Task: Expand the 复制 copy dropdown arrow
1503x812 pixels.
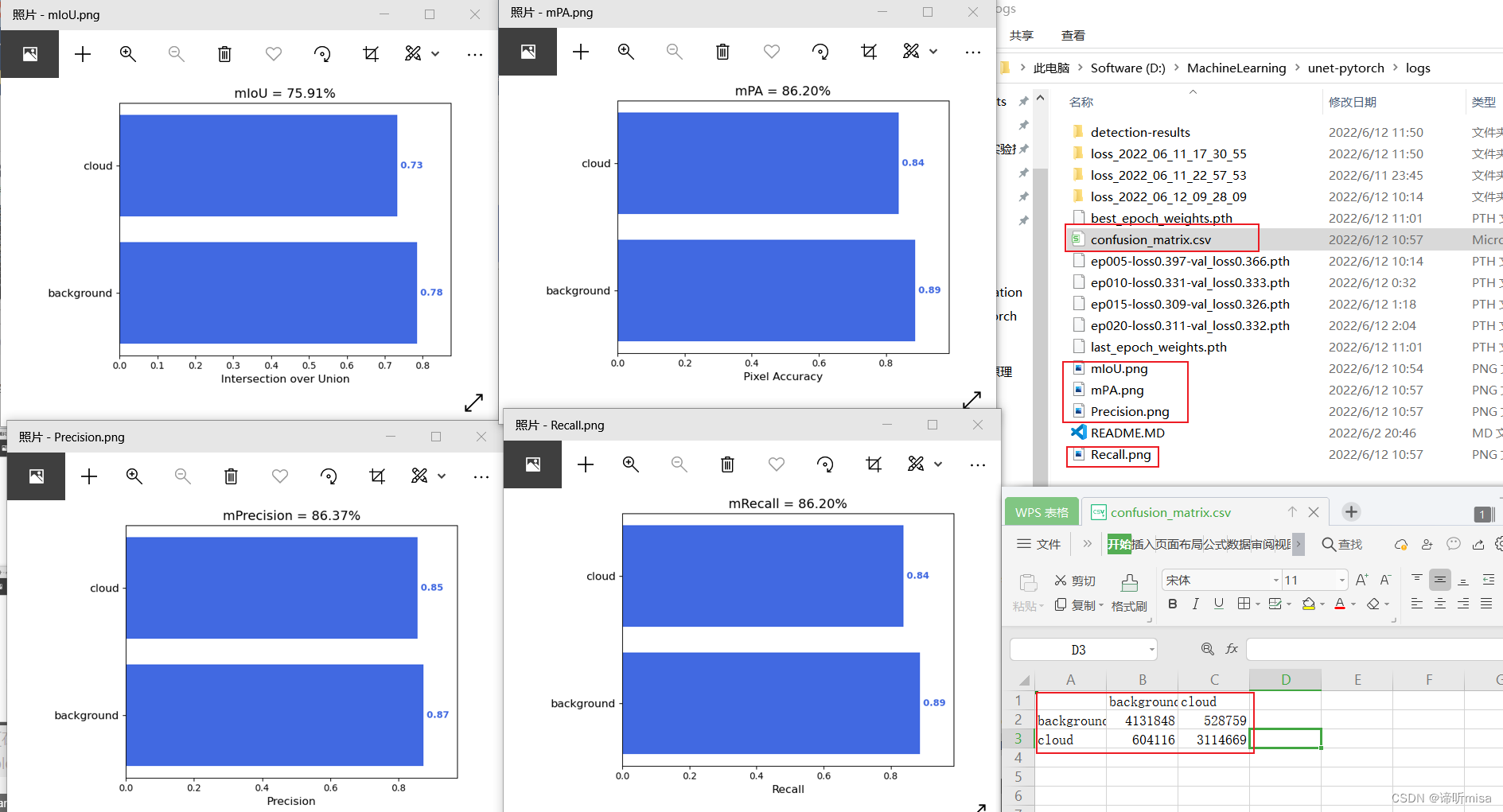Action: (x=1101, y=605)
